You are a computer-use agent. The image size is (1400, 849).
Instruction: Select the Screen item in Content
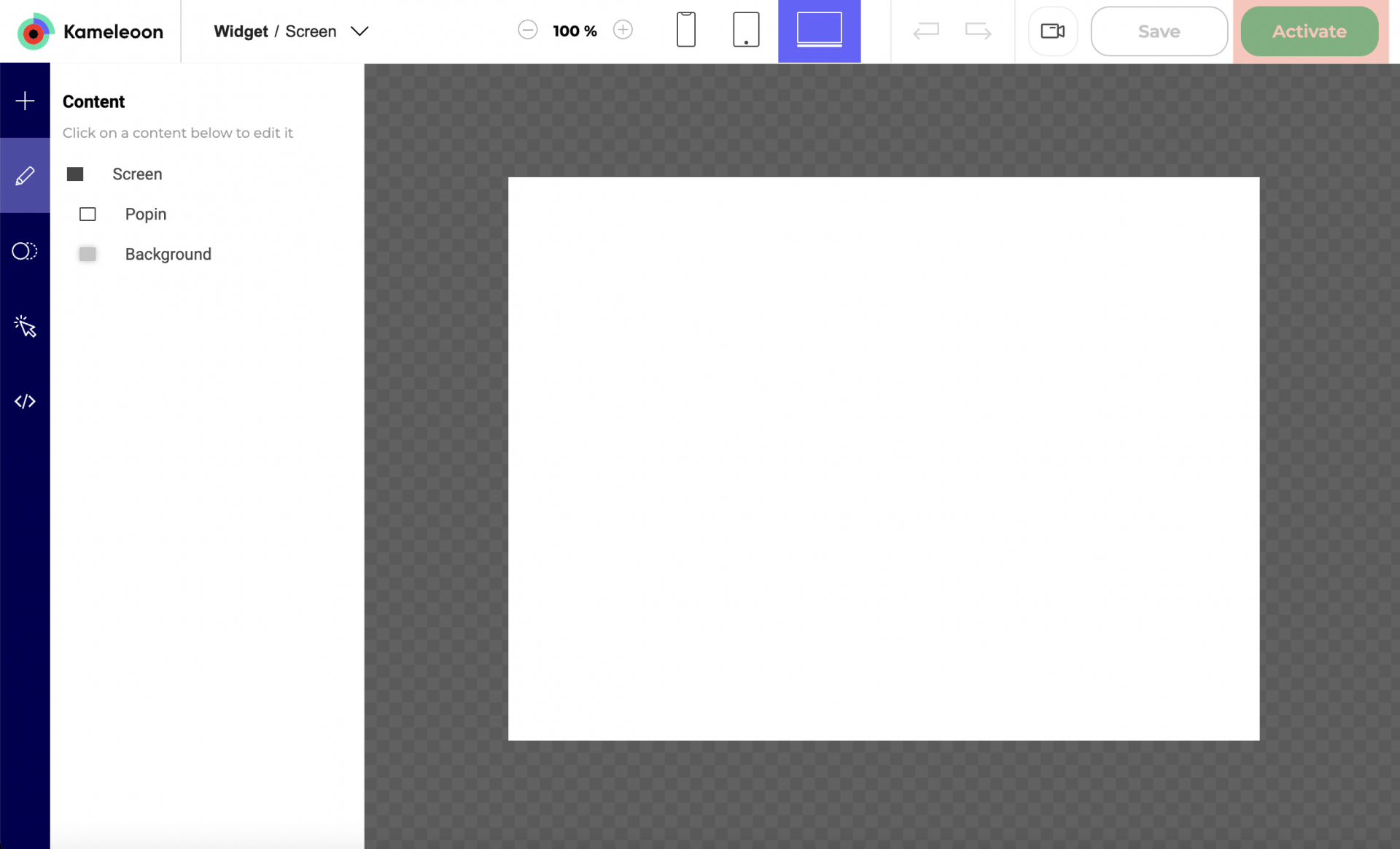pyautogui.click(x=137, y=174)
